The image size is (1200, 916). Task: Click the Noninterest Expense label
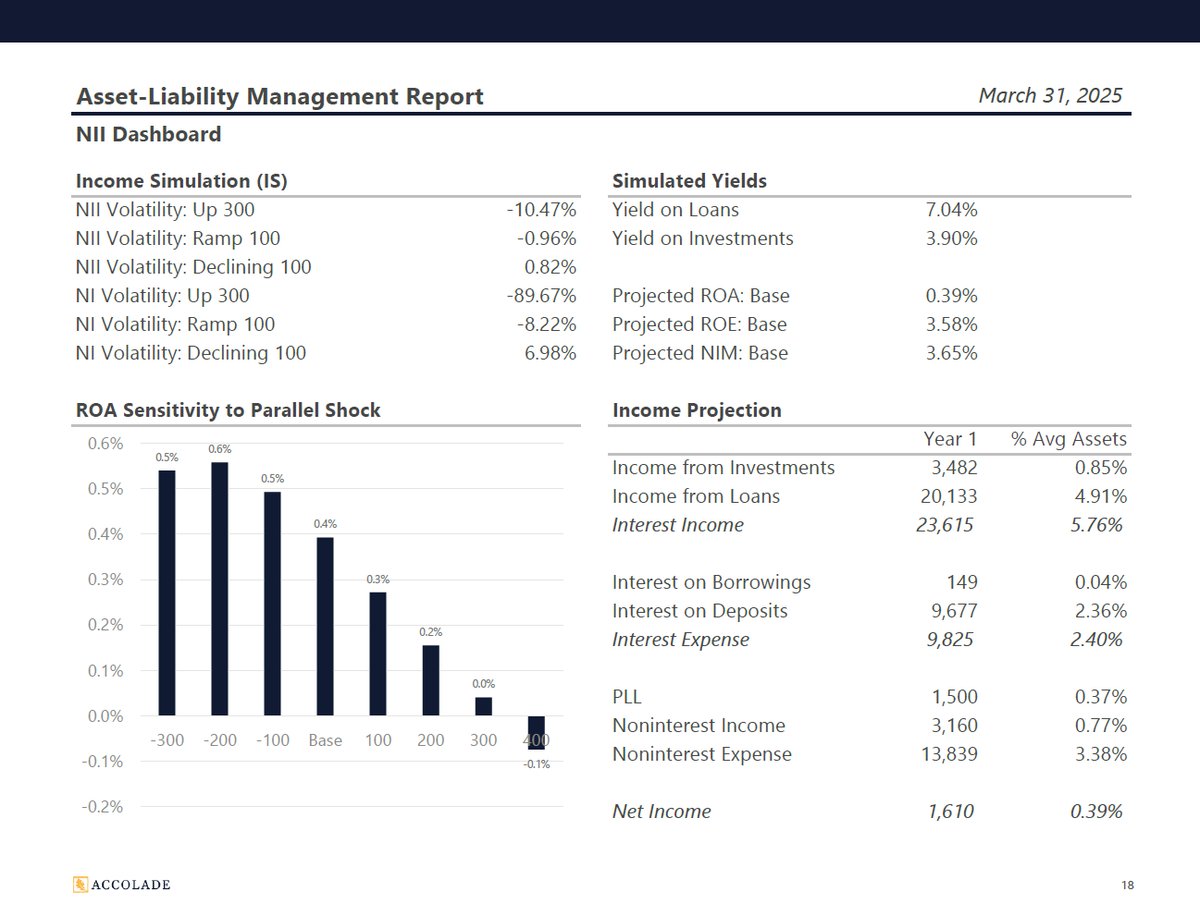point(702,754)
